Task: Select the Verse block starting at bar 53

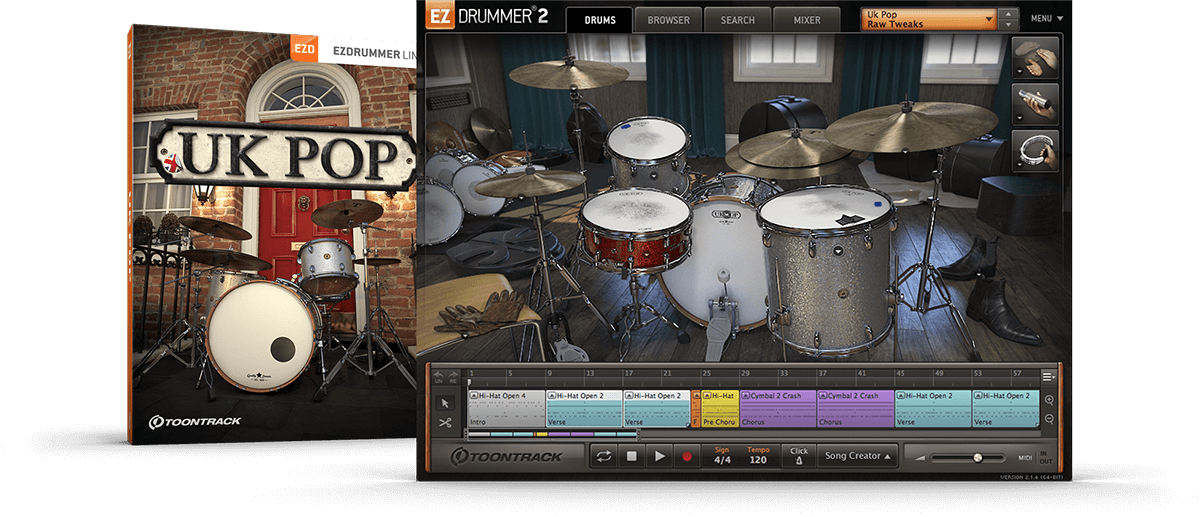Action: tap(1005, 410)
